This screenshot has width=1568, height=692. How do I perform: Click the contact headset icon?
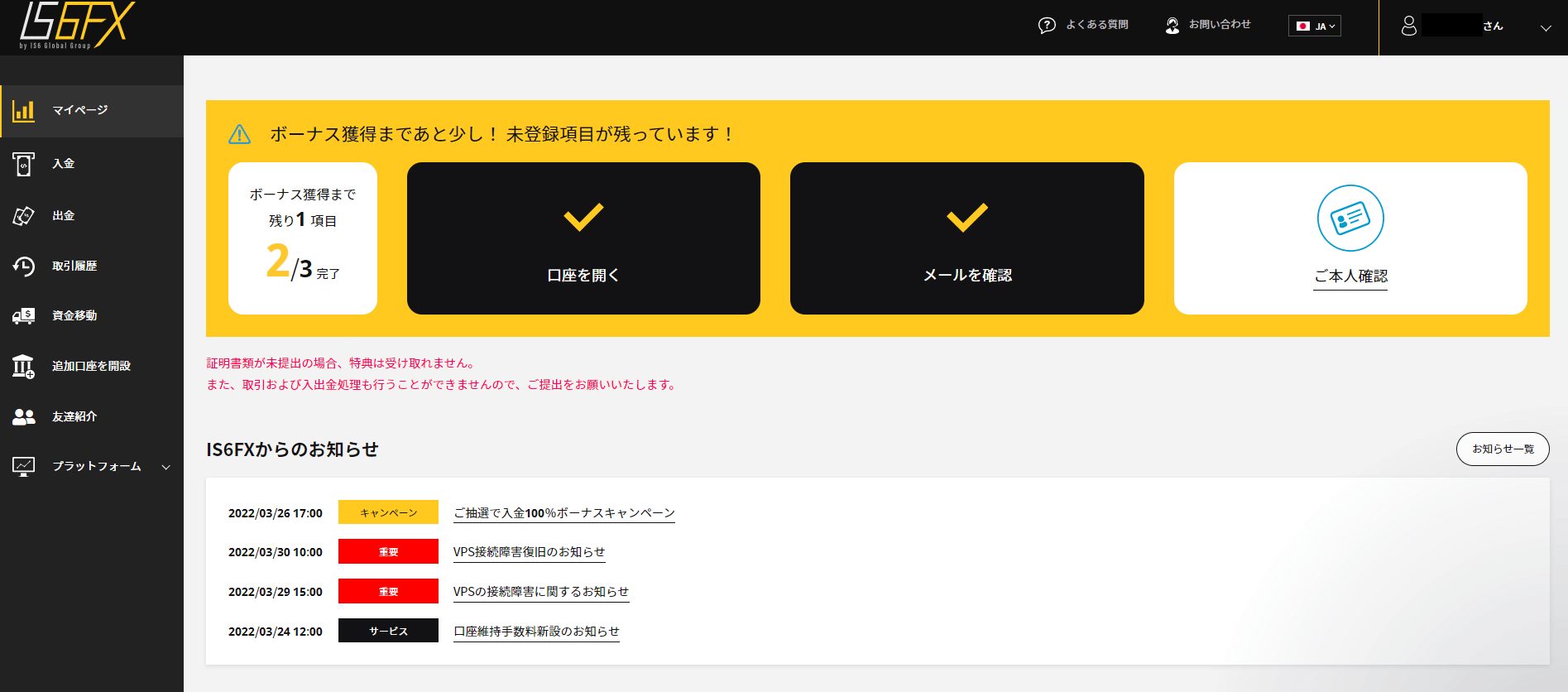(1172, 26)
